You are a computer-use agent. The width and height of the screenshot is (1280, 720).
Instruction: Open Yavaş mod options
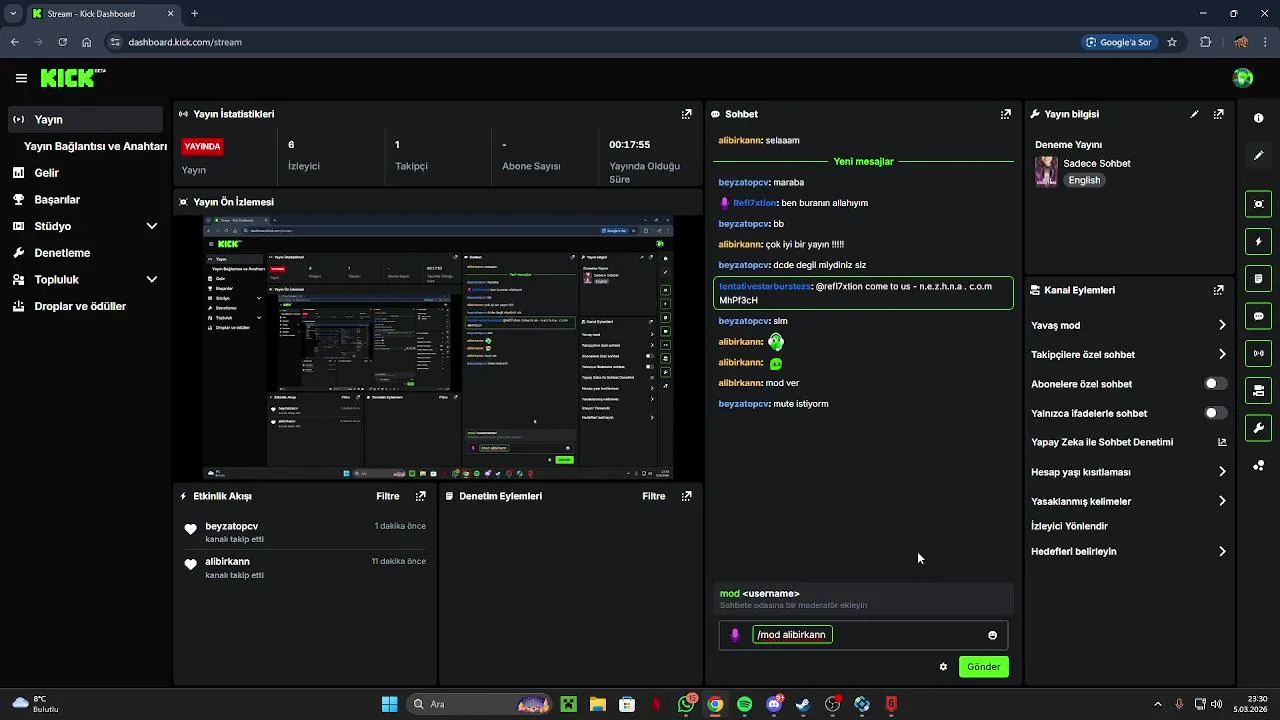pyautogui.click(x=1129, y=325)
